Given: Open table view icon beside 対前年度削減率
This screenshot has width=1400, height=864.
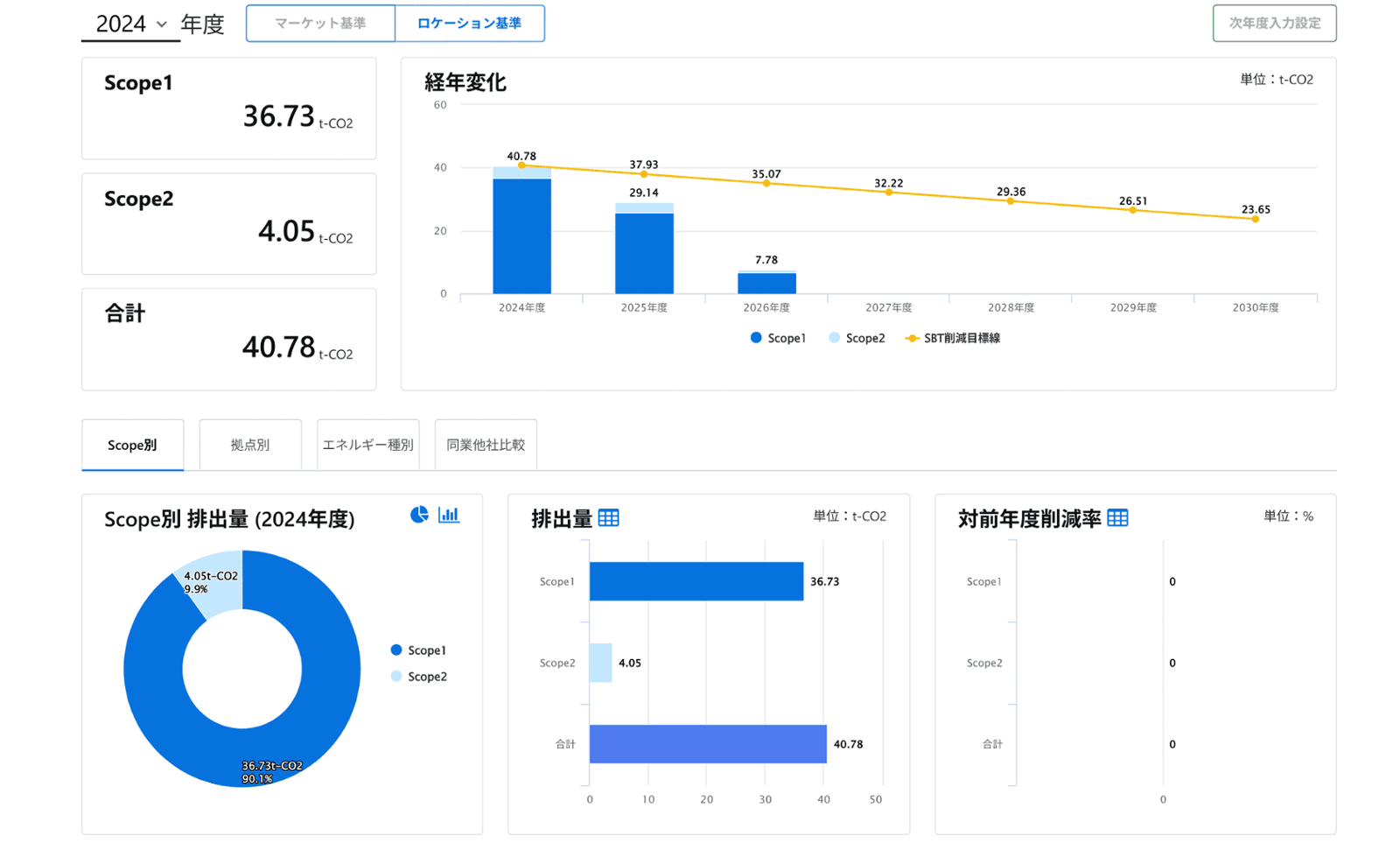Looking at the screenshot, I should tap(1117, 518).
